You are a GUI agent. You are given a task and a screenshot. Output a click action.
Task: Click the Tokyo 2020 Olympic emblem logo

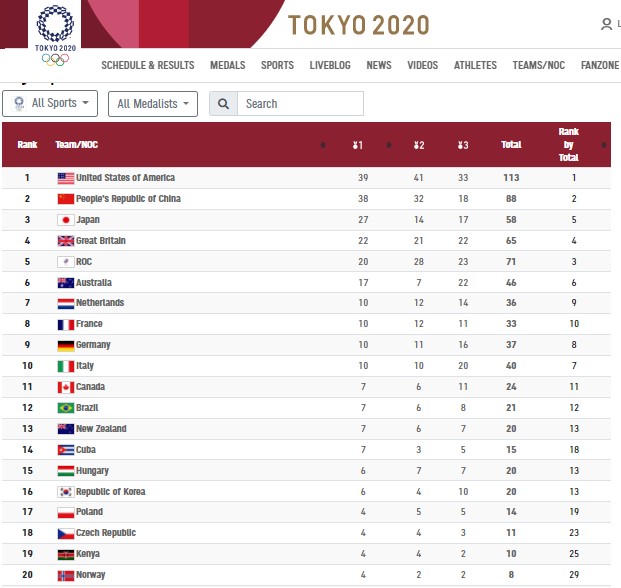click(55, 34)
